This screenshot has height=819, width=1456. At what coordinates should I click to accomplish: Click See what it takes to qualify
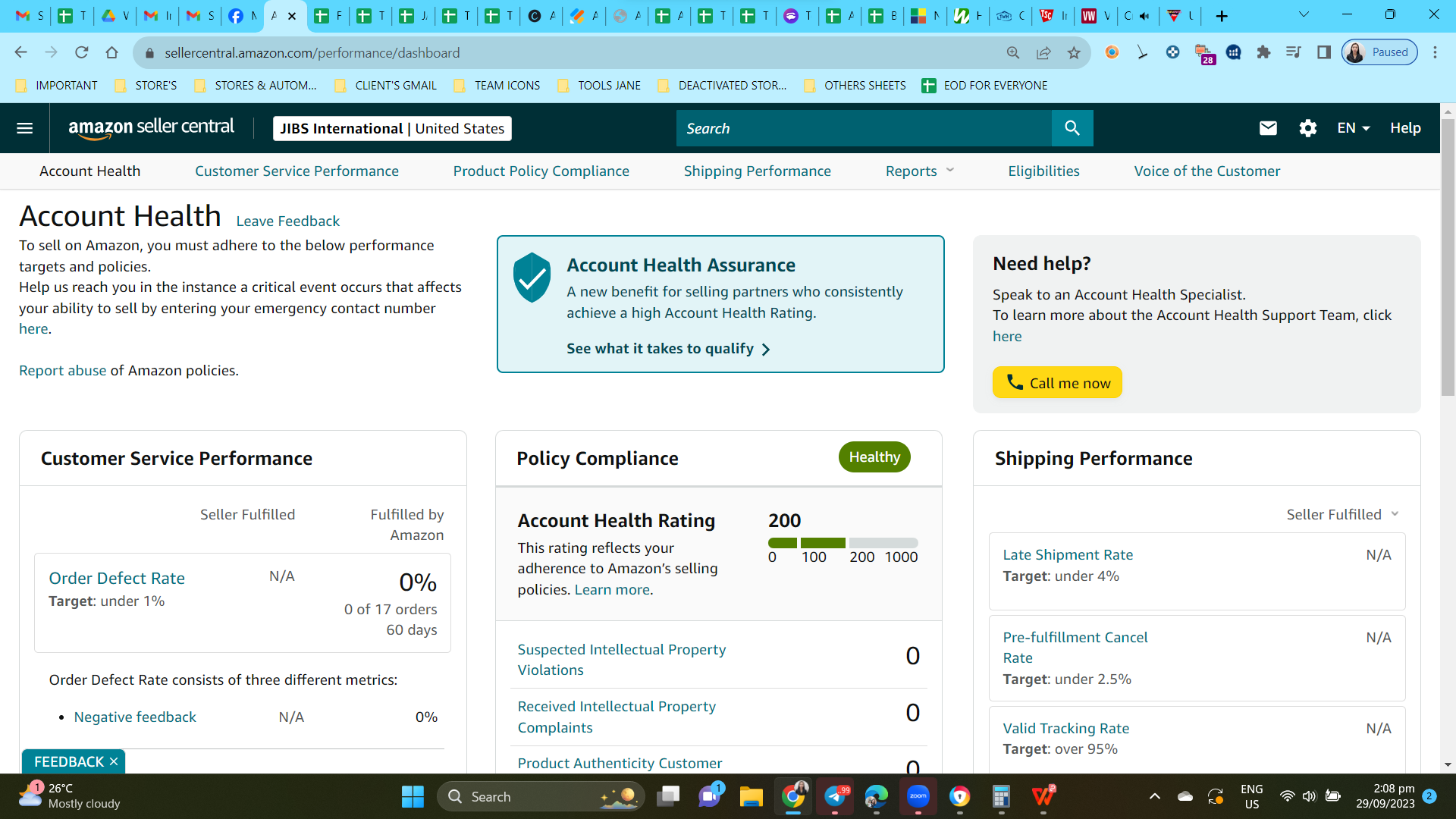668,349
